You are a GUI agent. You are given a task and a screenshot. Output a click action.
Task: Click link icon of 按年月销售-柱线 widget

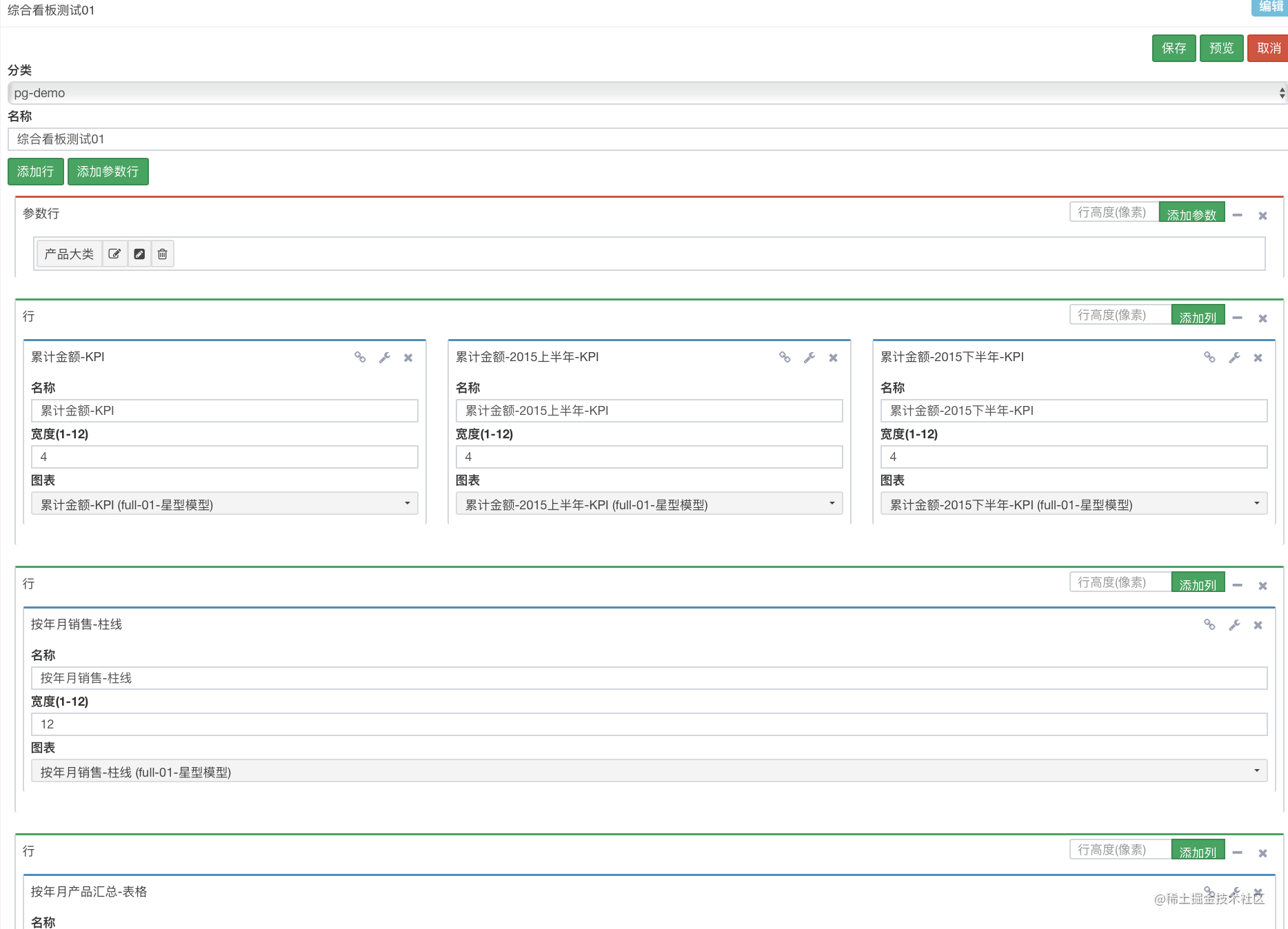pos(1209,624)
